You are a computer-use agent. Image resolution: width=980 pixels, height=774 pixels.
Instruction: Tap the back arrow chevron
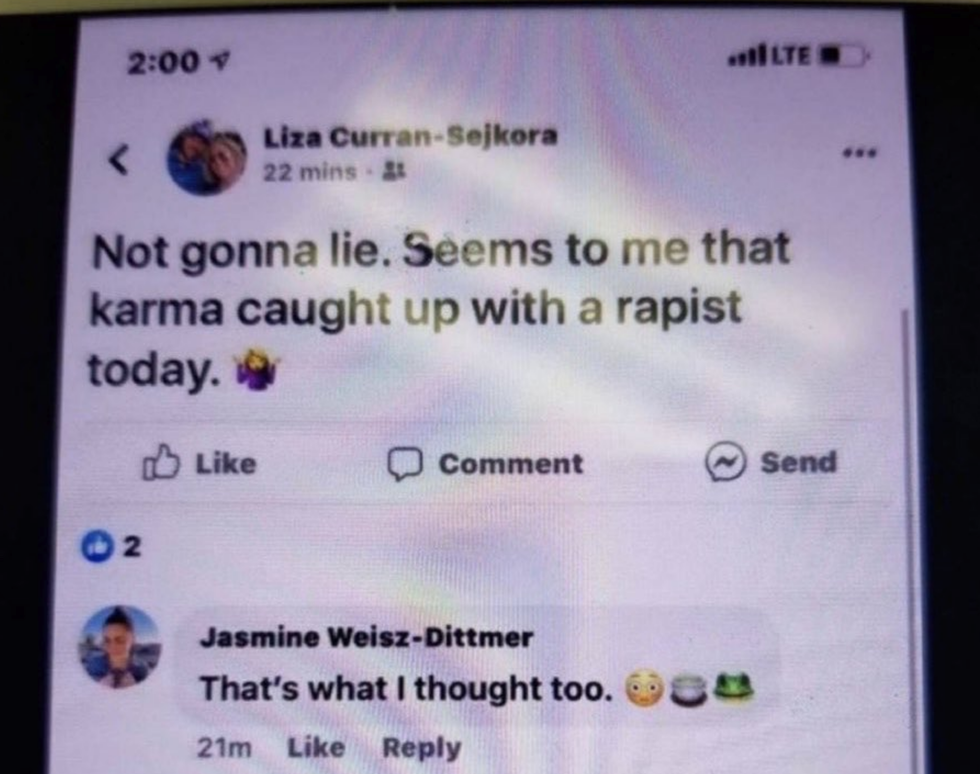[119, 159]
